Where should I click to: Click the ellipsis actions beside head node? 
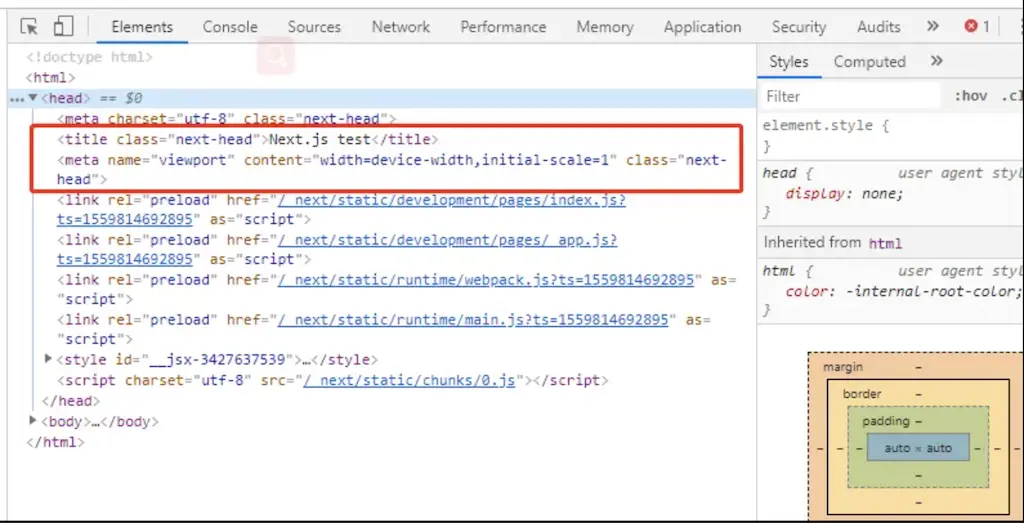(x=16, y=99)
